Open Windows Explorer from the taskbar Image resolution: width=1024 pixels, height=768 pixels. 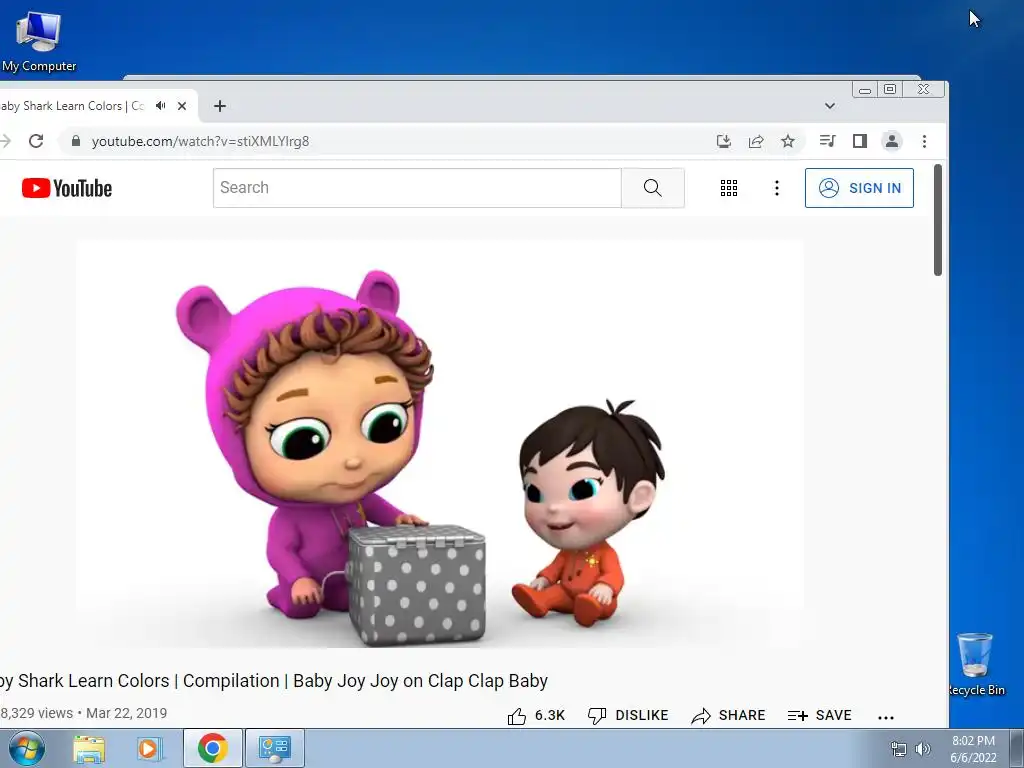pos(89,748)
